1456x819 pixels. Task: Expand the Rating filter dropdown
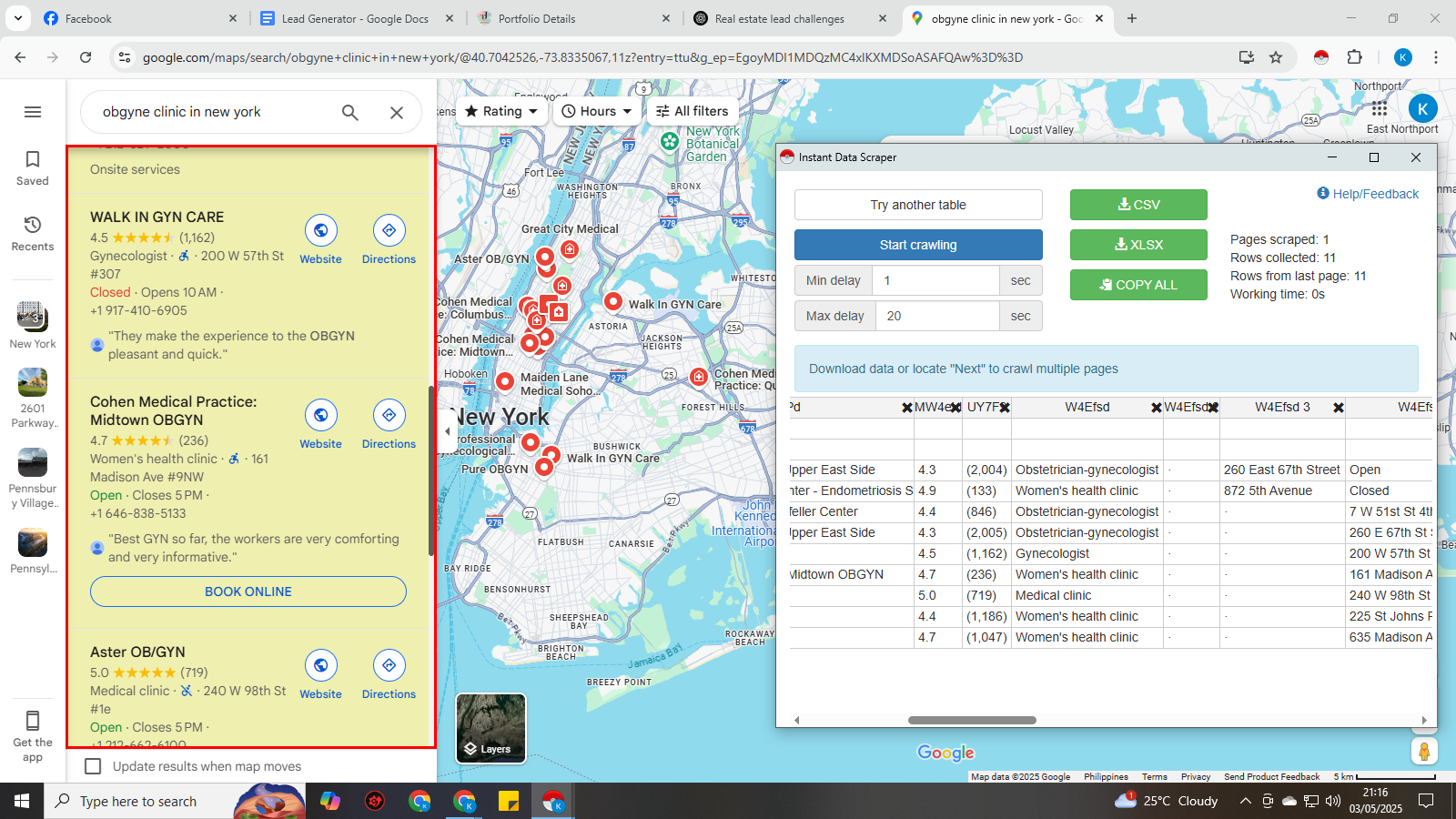click(x=501, y=111)
